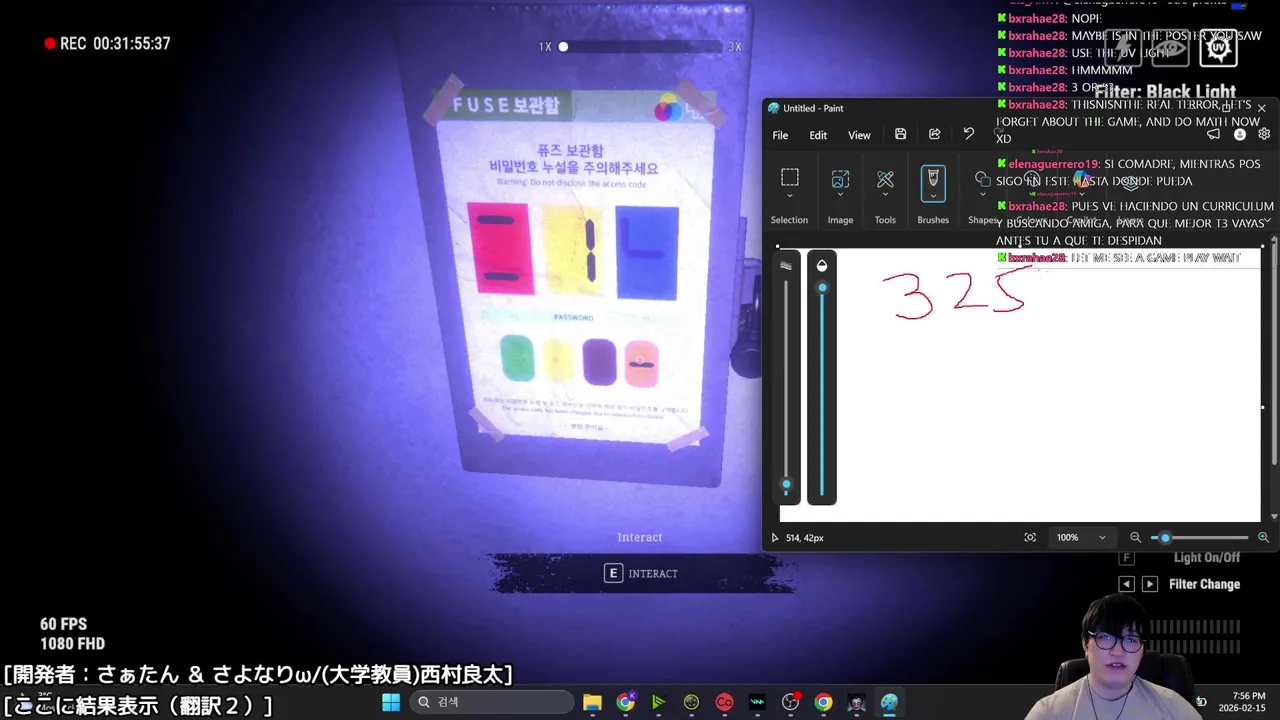
Task: Open the Windows Start menu
Action: pos(391,702)
